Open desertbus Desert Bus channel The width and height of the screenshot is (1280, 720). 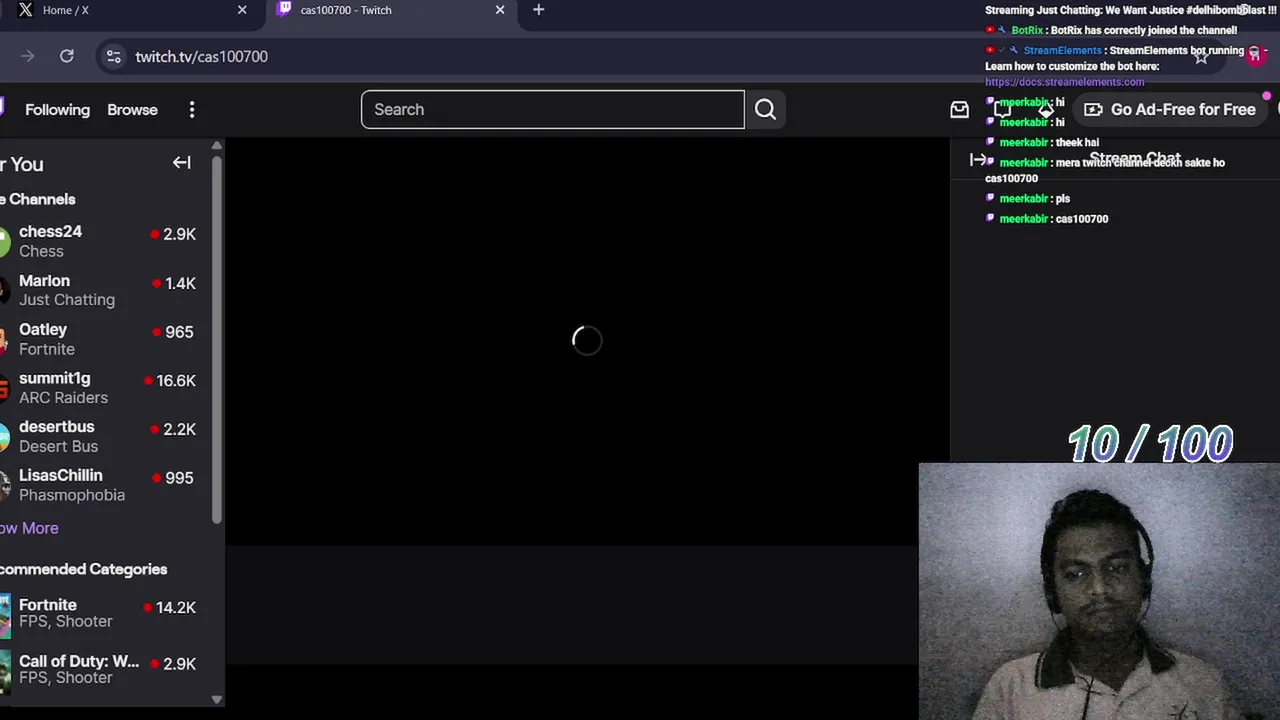[107, 436]
